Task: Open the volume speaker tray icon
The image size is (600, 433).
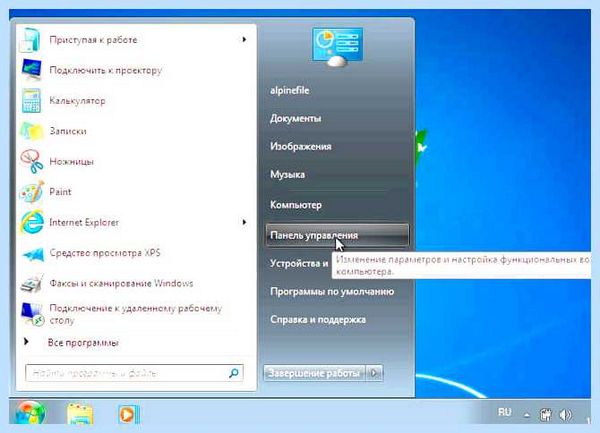Action: [x=565, y=414]
